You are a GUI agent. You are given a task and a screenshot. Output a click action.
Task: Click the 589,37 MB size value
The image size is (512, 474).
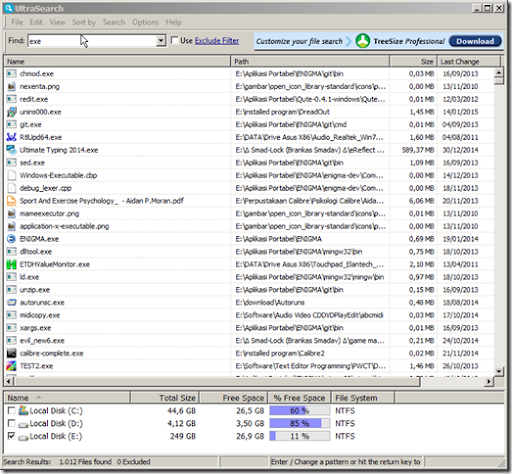pos(418,150)
